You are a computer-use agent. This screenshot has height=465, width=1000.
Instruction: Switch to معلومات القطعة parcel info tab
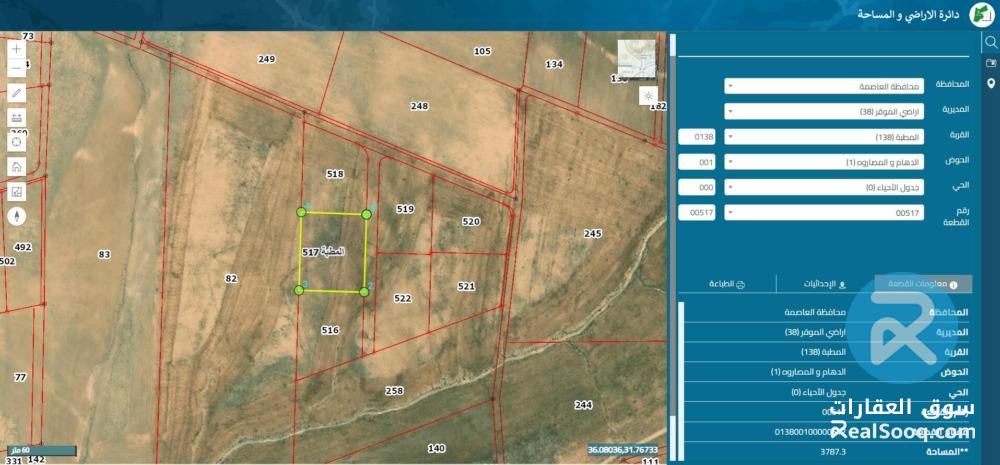coord(923,284)
